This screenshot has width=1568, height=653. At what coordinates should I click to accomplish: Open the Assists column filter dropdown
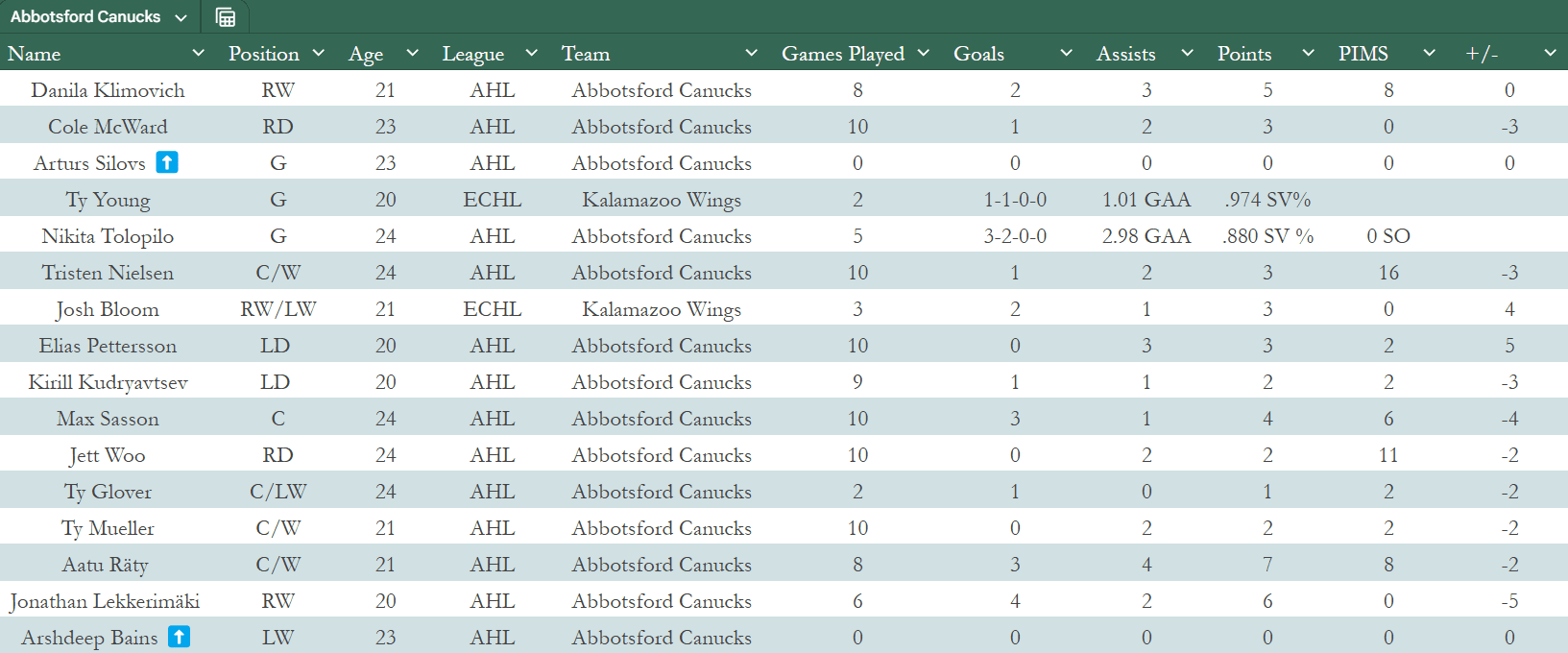coord(1188,53)
